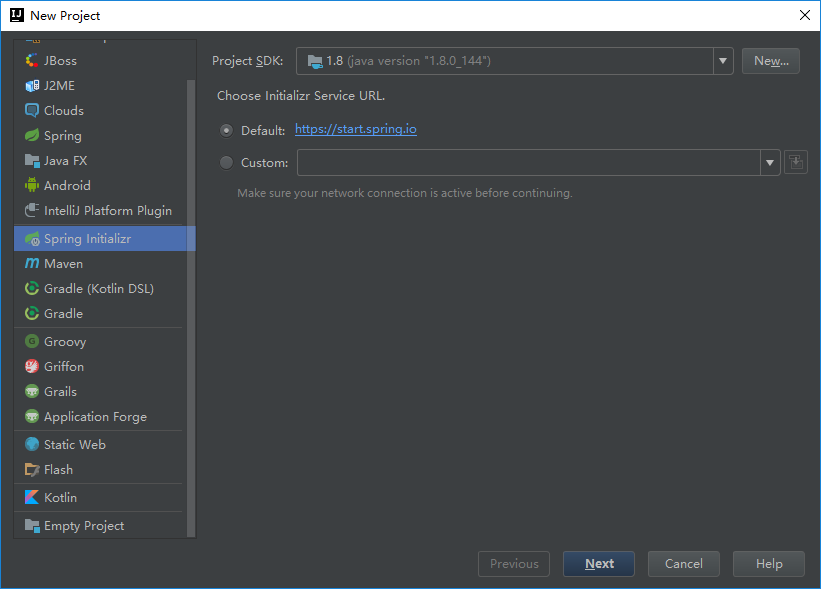Open the Project SDK dropdown arrow
Screen dimensions: 821x589
click(x=723, y=61)
